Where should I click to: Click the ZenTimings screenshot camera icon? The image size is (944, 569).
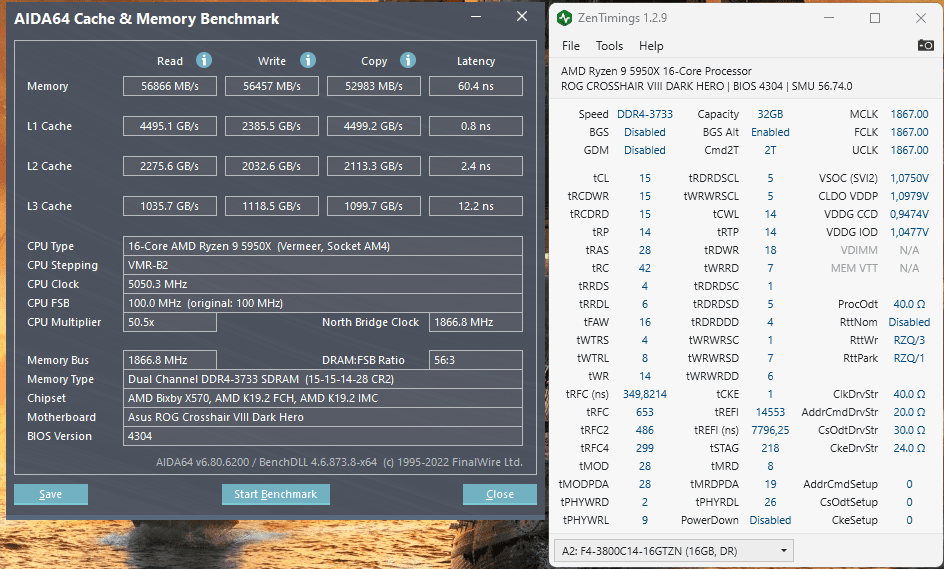tap(925, 45)
